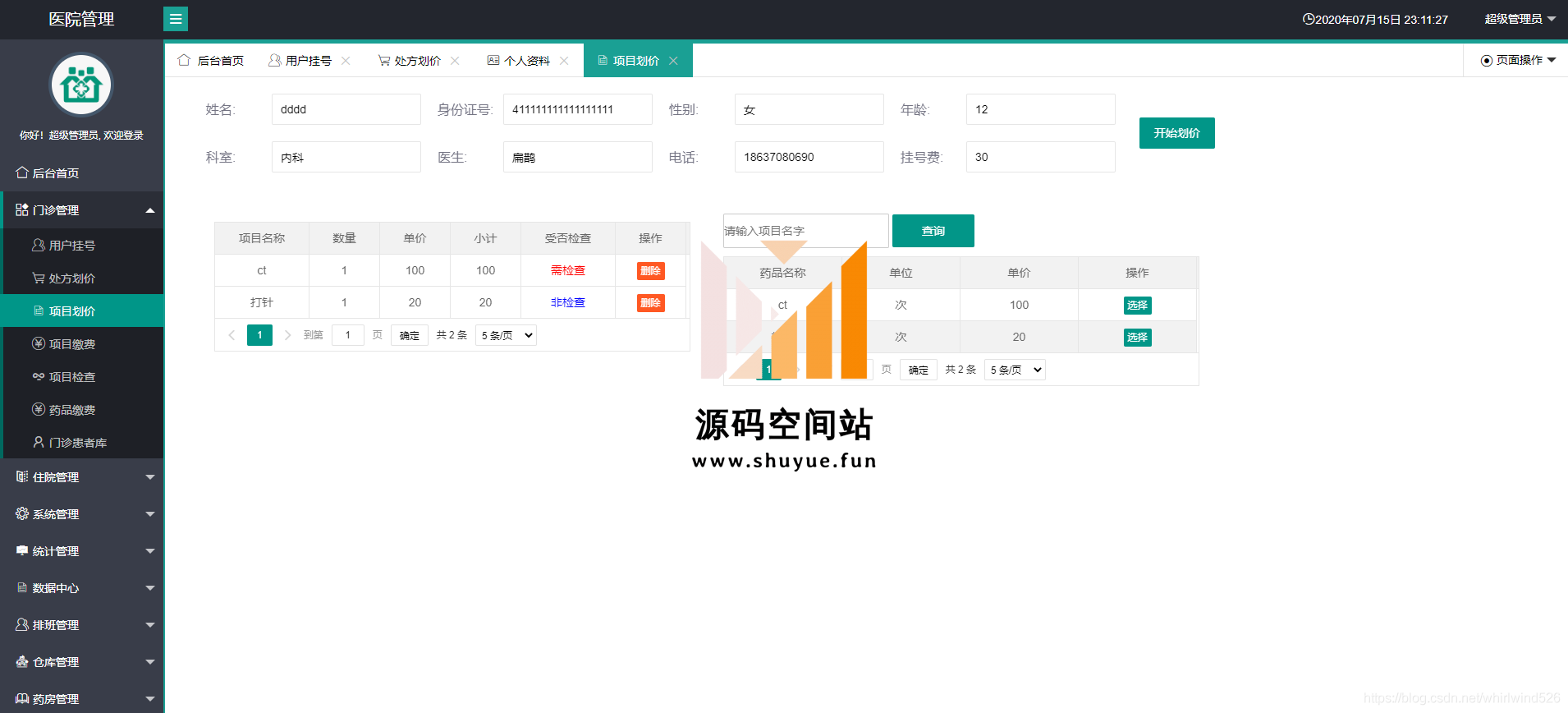Expand the 排班管理 menu

click(x=150, y=625)
